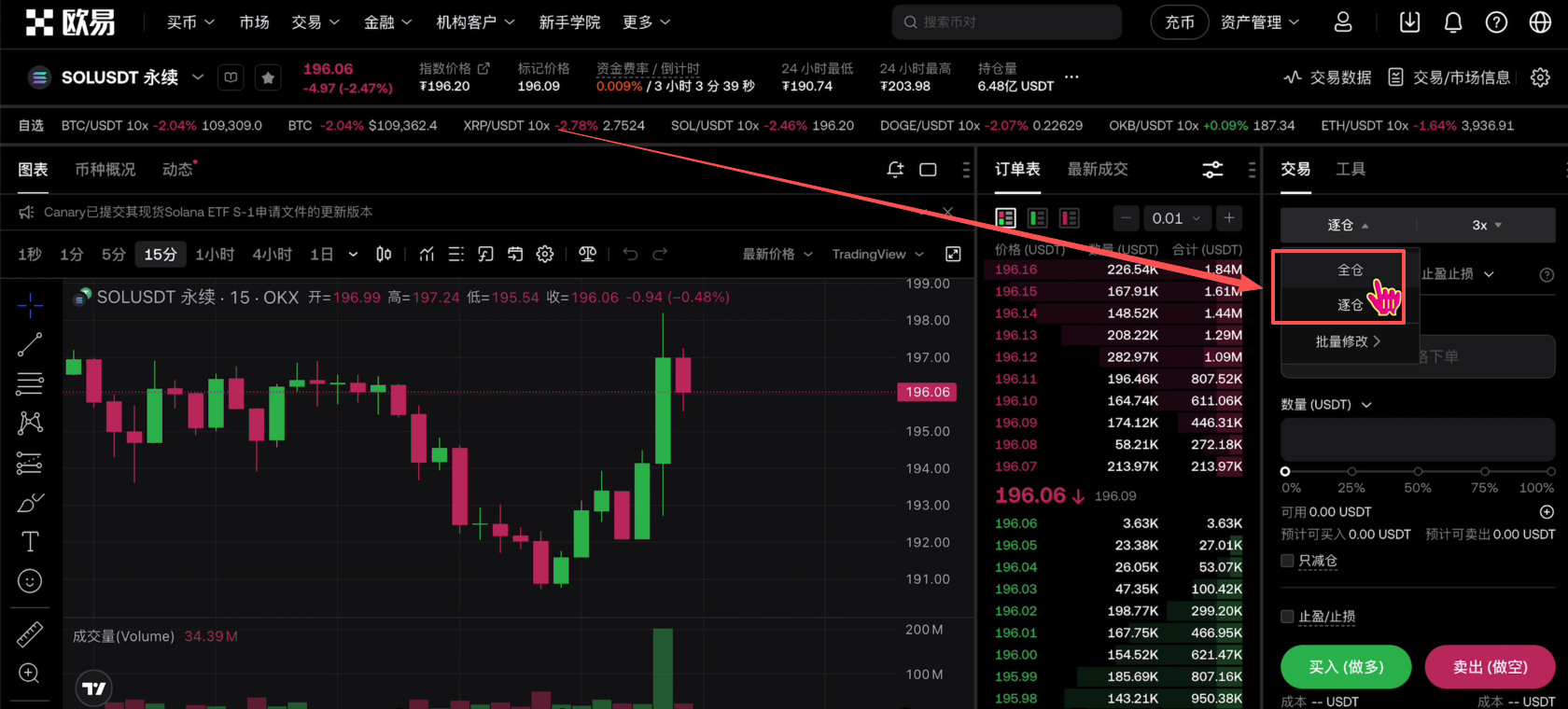Open the indicators icon in chart toolbar
Viewport: 1568px width, 709px height.
pos(427,254)
